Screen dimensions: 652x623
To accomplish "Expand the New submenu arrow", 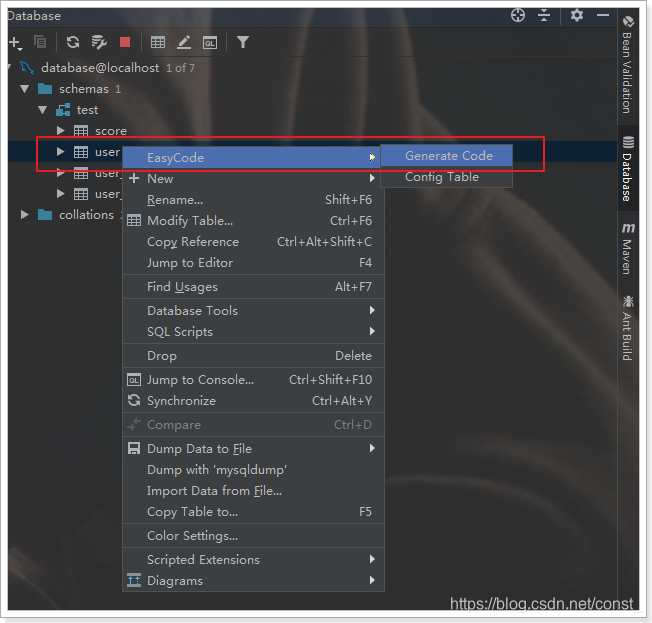I will click(x=372, y=178).
